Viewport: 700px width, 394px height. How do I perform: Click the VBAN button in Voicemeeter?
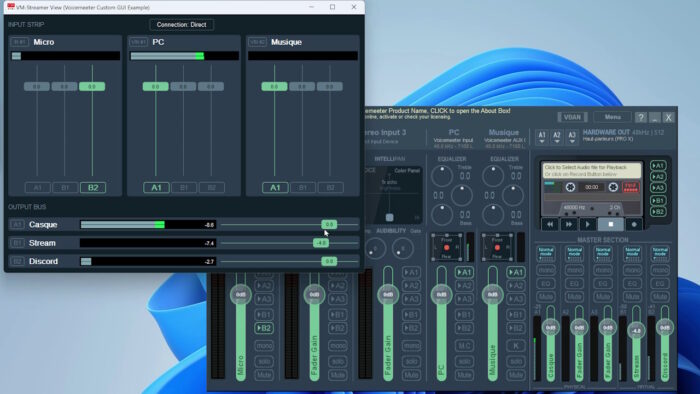(x=572, y=117)
